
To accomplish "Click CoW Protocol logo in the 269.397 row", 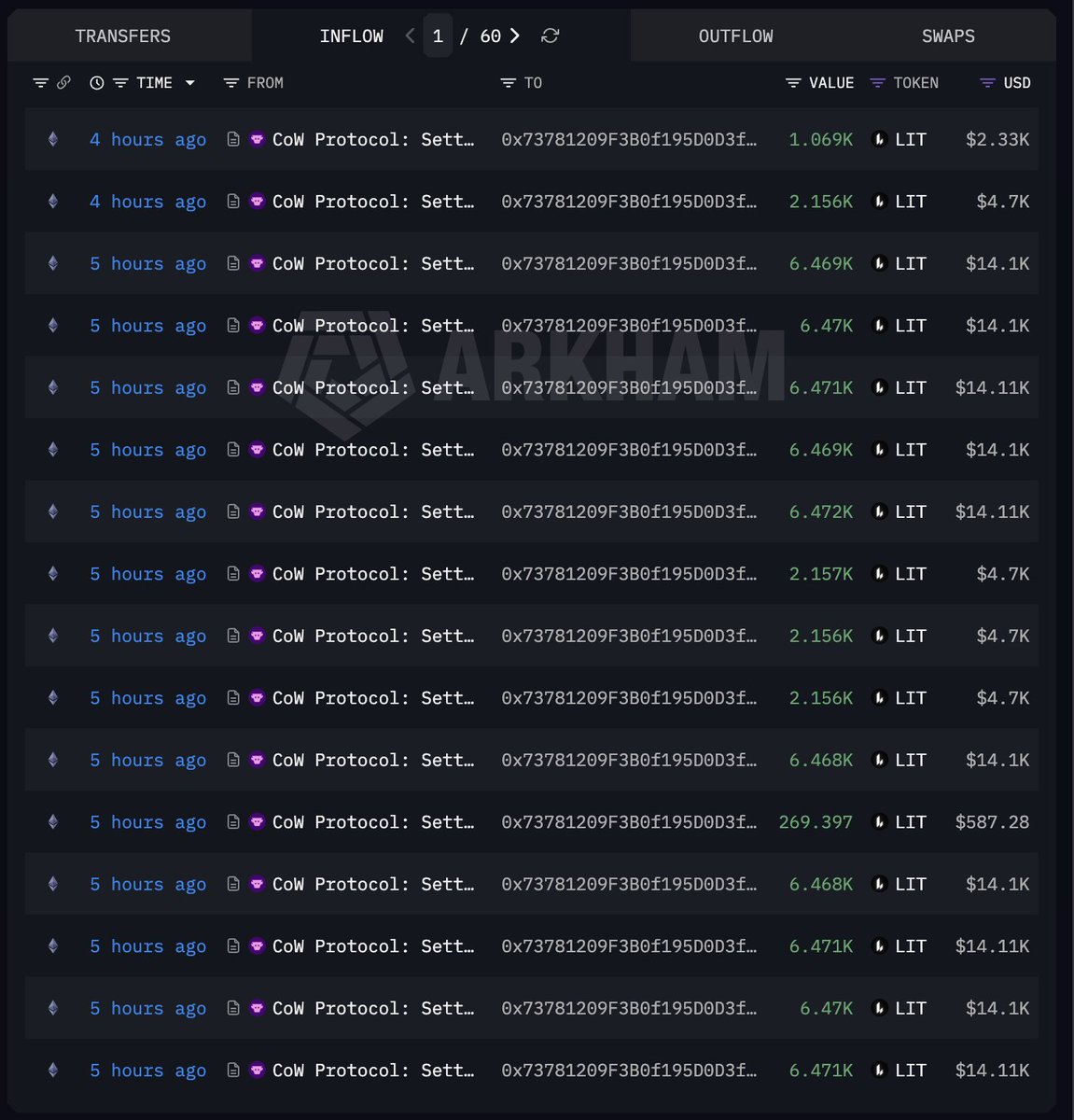I will (x=258, y=822).
